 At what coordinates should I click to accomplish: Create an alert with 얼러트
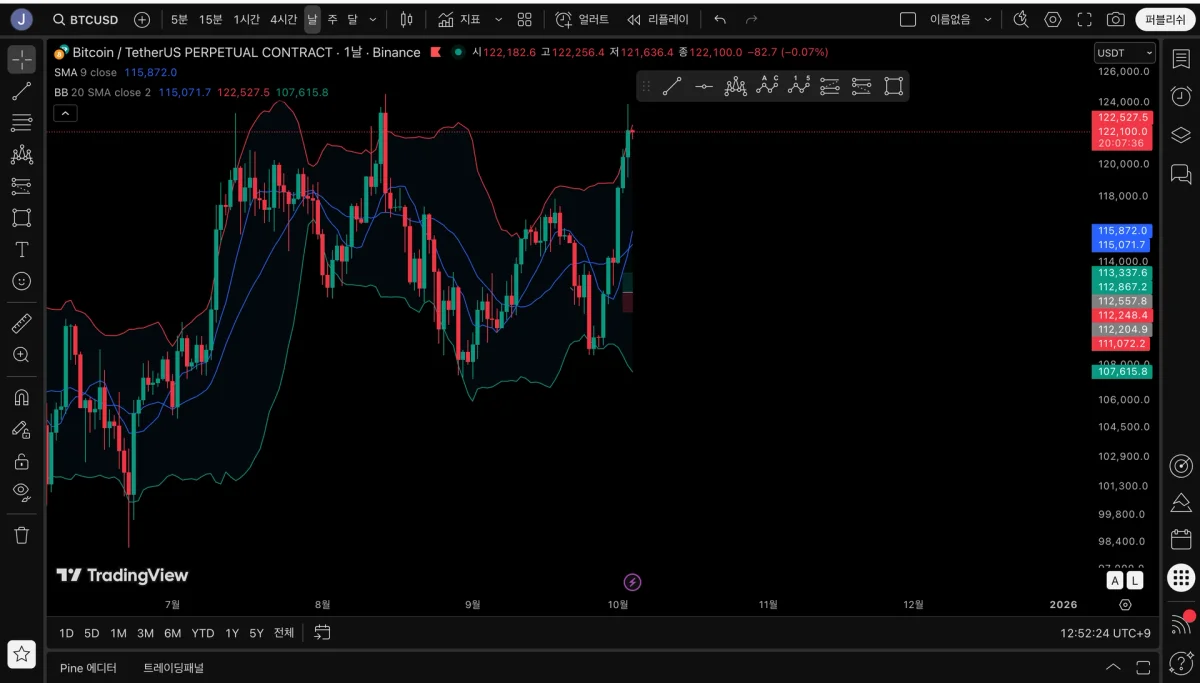click(x=582, y=20)
